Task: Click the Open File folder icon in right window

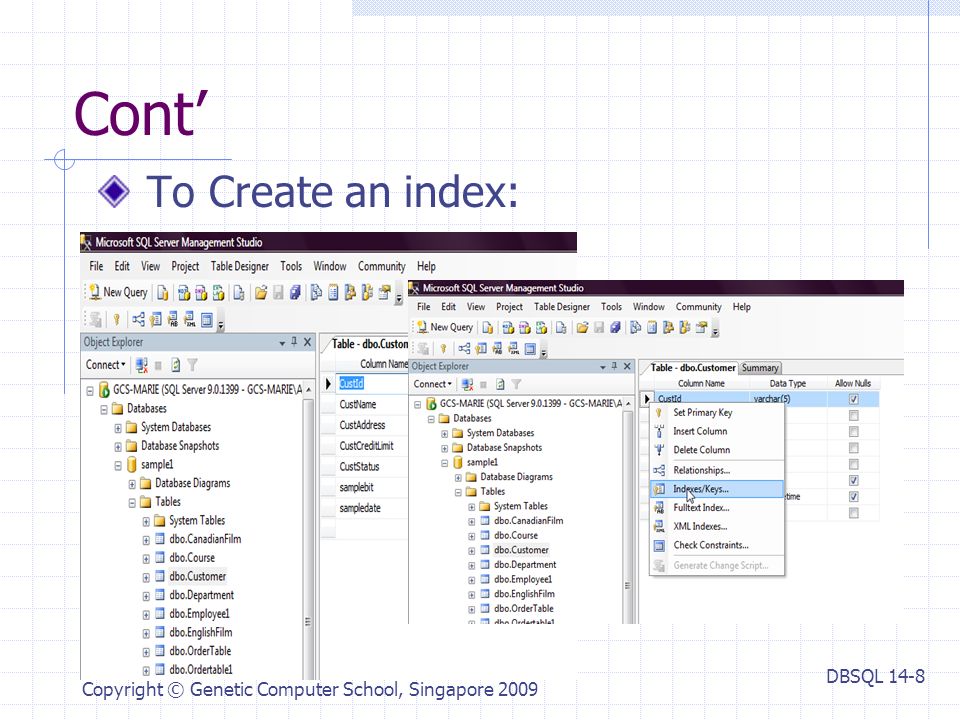Action: (x=582, y=328)
